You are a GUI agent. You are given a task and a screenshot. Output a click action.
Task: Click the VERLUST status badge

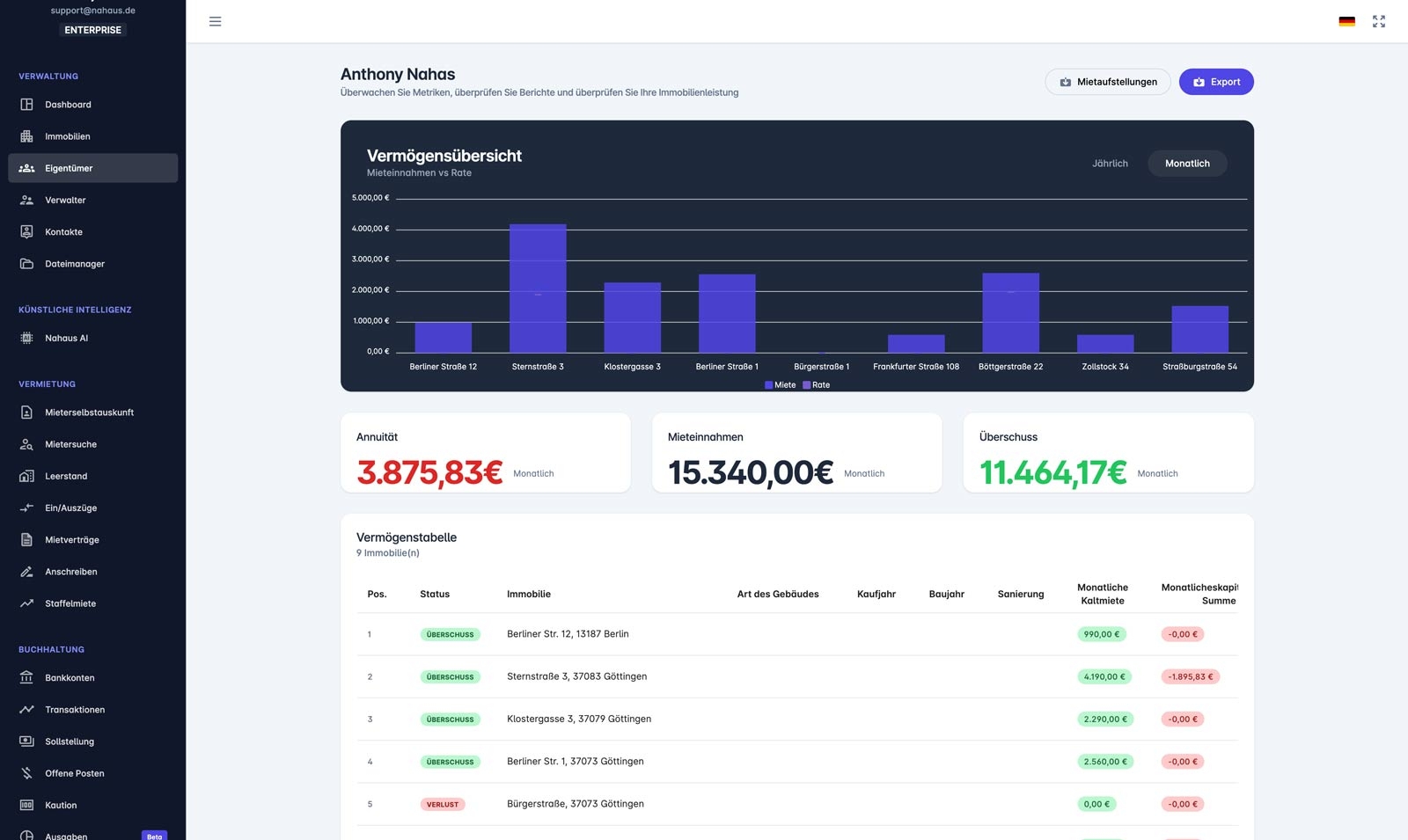(443, 804)
